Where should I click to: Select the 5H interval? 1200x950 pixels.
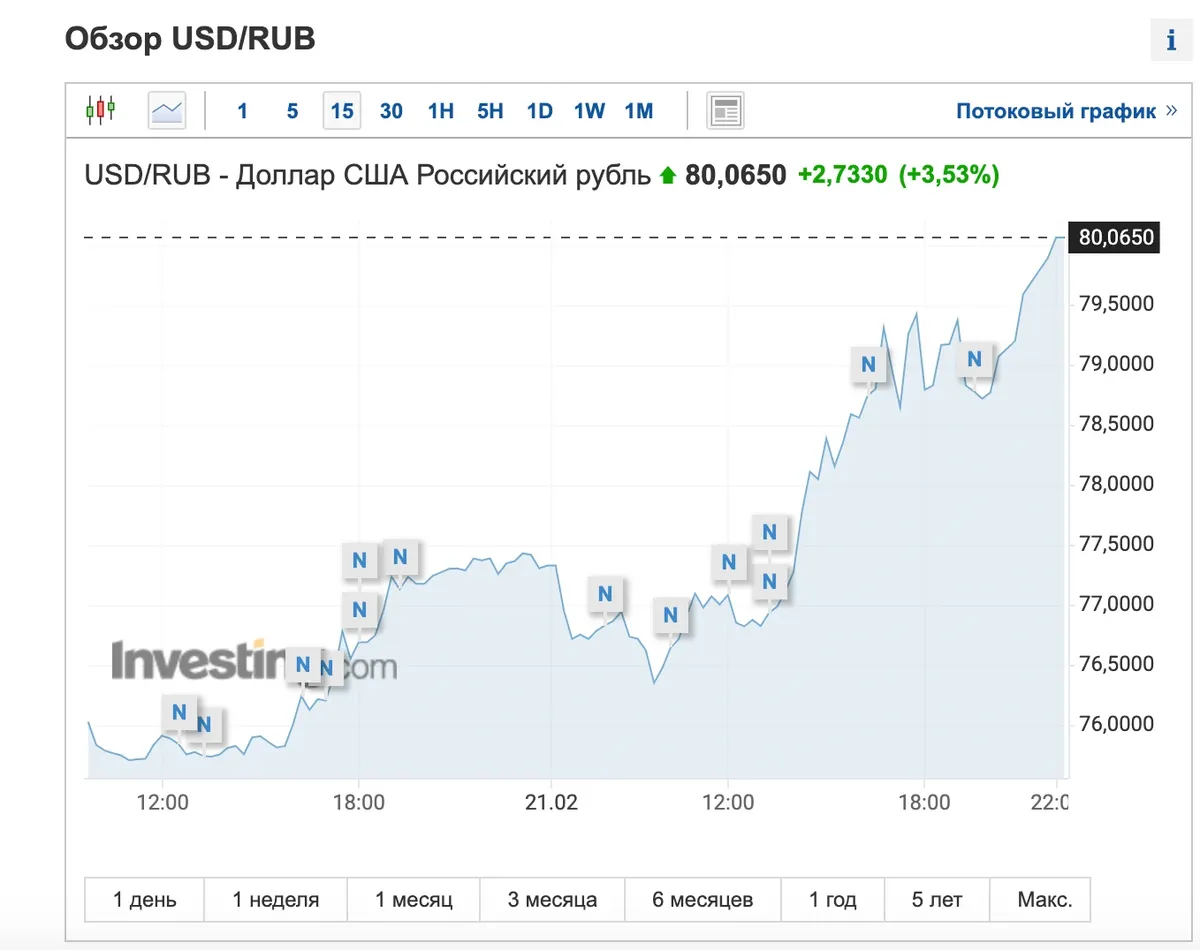(490, 111)
